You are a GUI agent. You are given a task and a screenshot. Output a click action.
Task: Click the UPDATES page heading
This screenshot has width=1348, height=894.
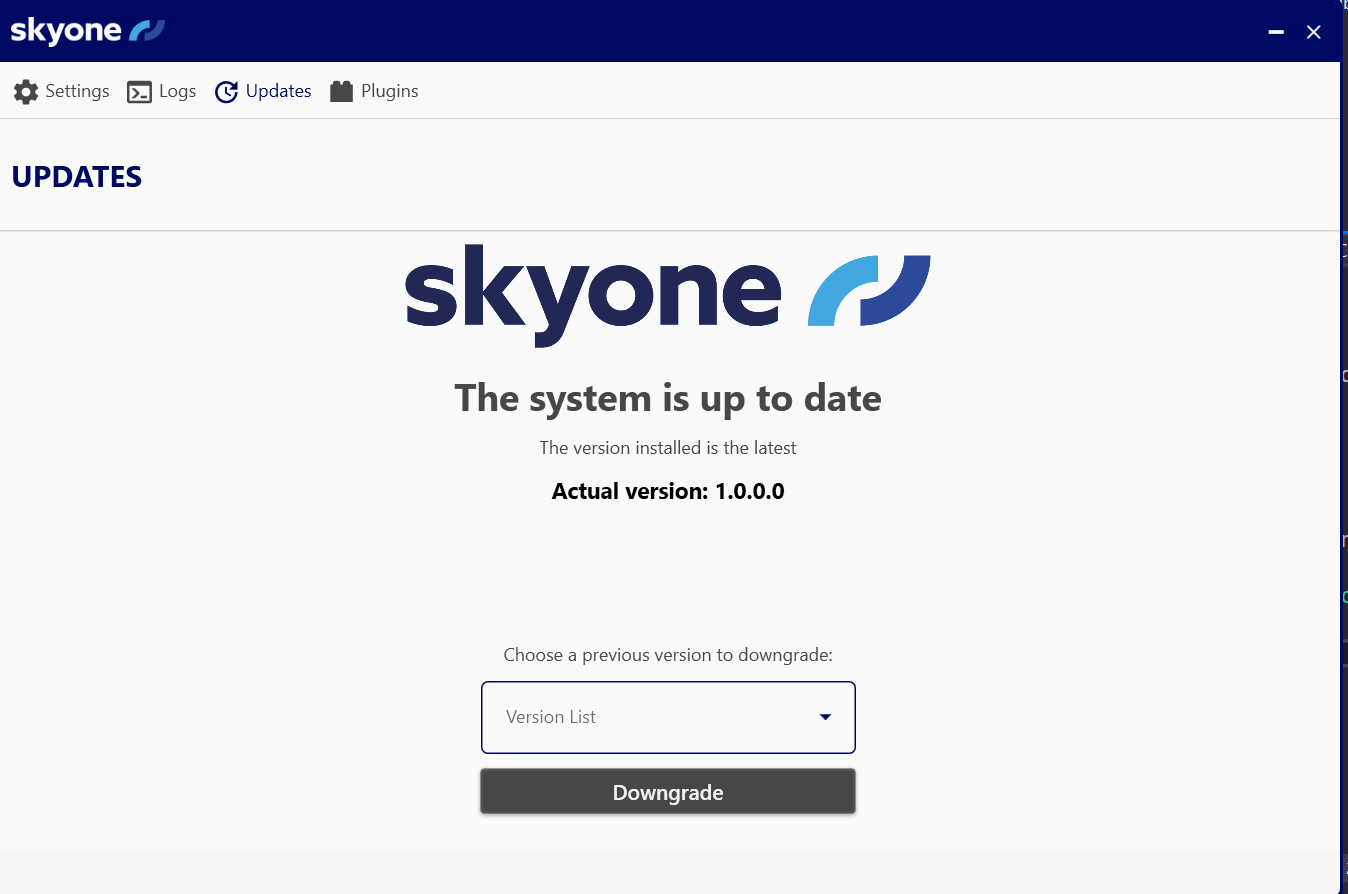click(x=77, y=177)
